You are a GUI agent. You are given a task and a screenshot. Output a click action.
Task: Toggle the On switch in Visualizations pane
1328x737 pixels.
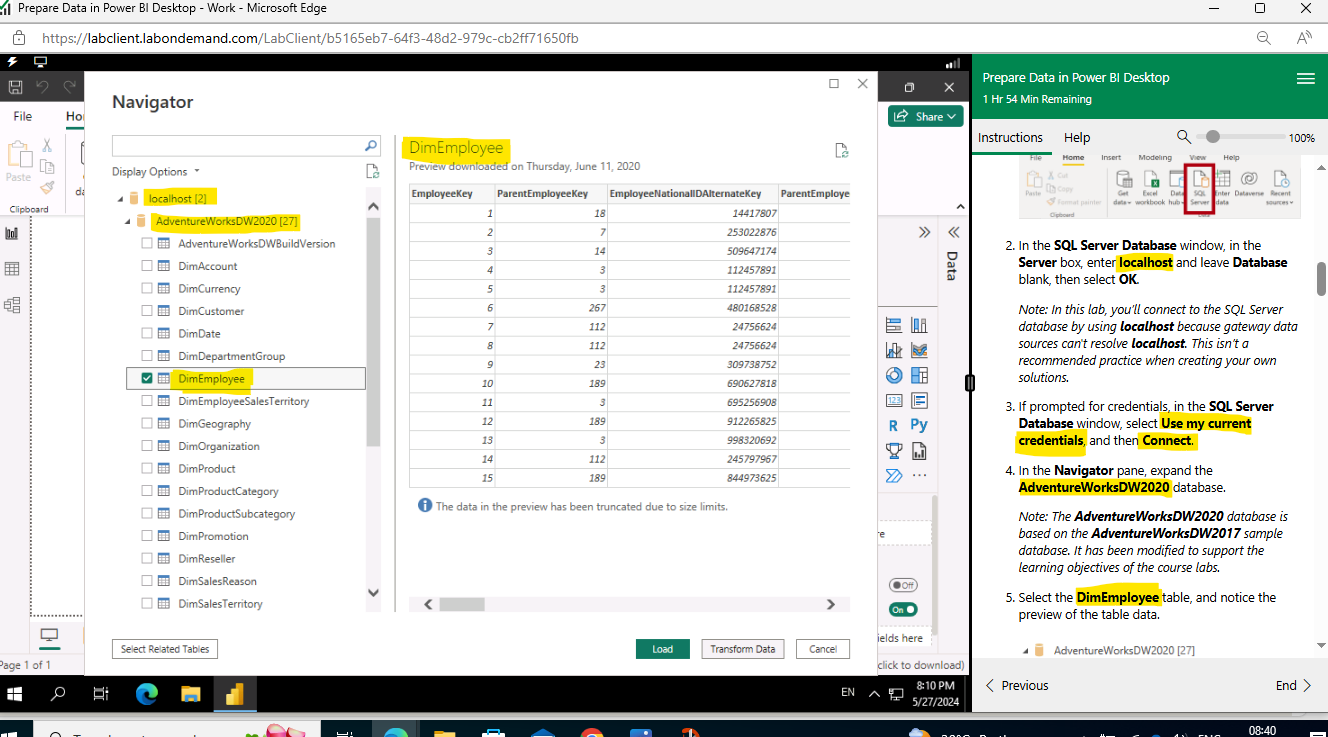(903, 609)
